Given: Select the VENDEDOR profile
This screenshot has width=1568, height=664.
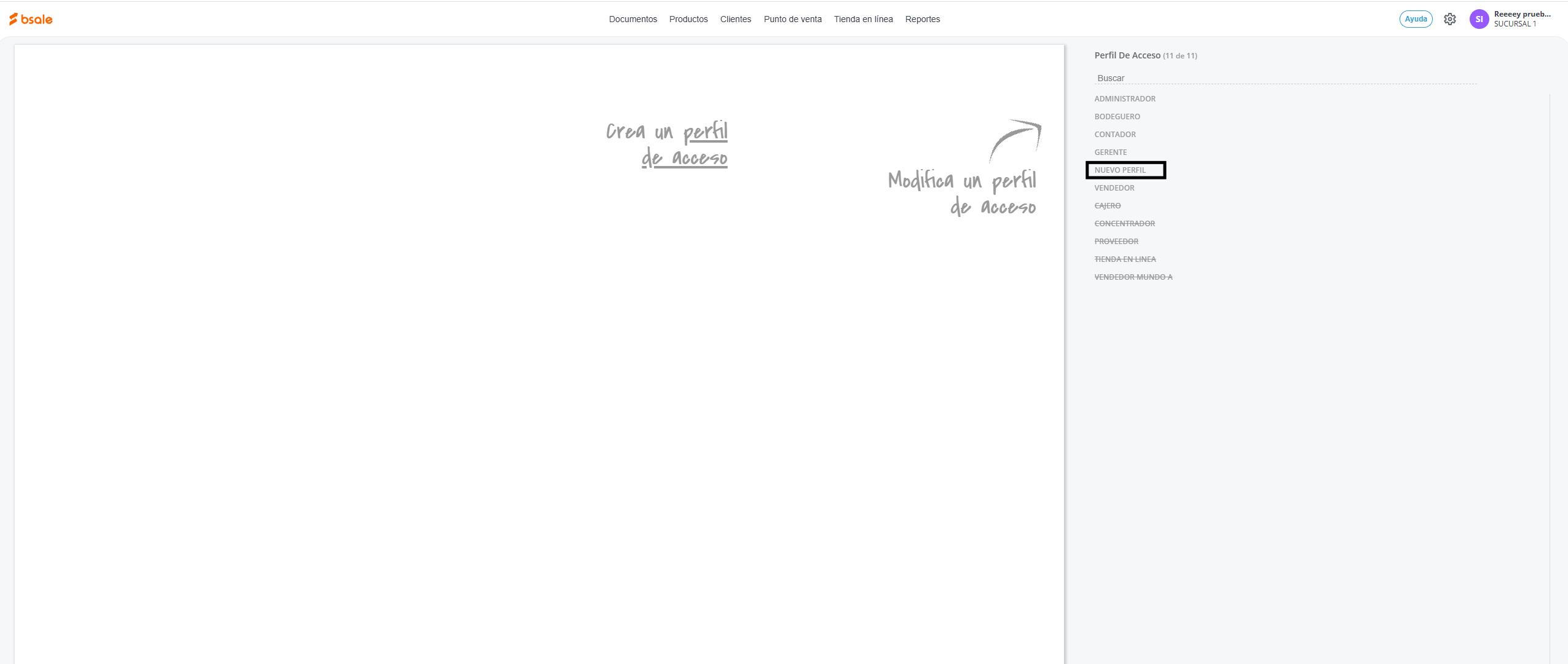Looking at the screenshot, I should coord(1114,188).
